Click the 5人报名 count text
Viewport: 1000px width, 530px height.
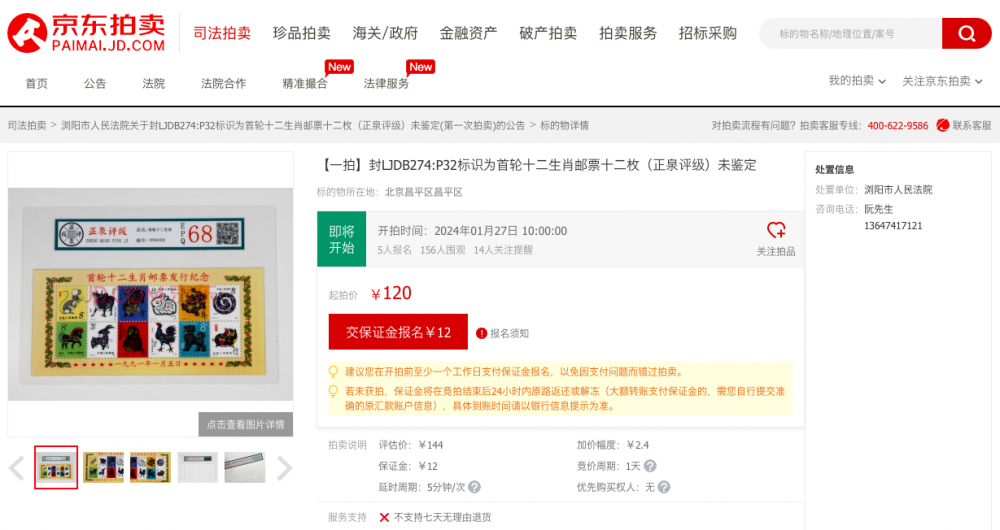pyautogui.click(x=394, y=250)
